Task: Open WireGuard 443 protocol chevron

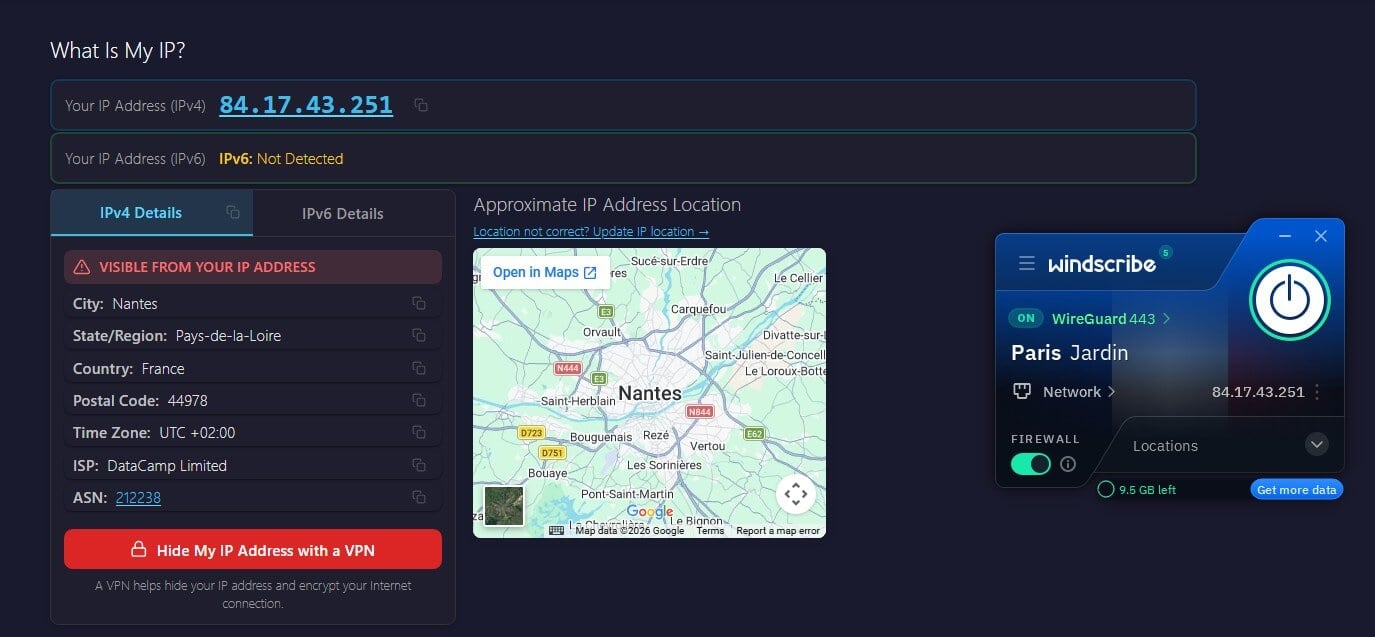Action: [x=1167, y=319]
